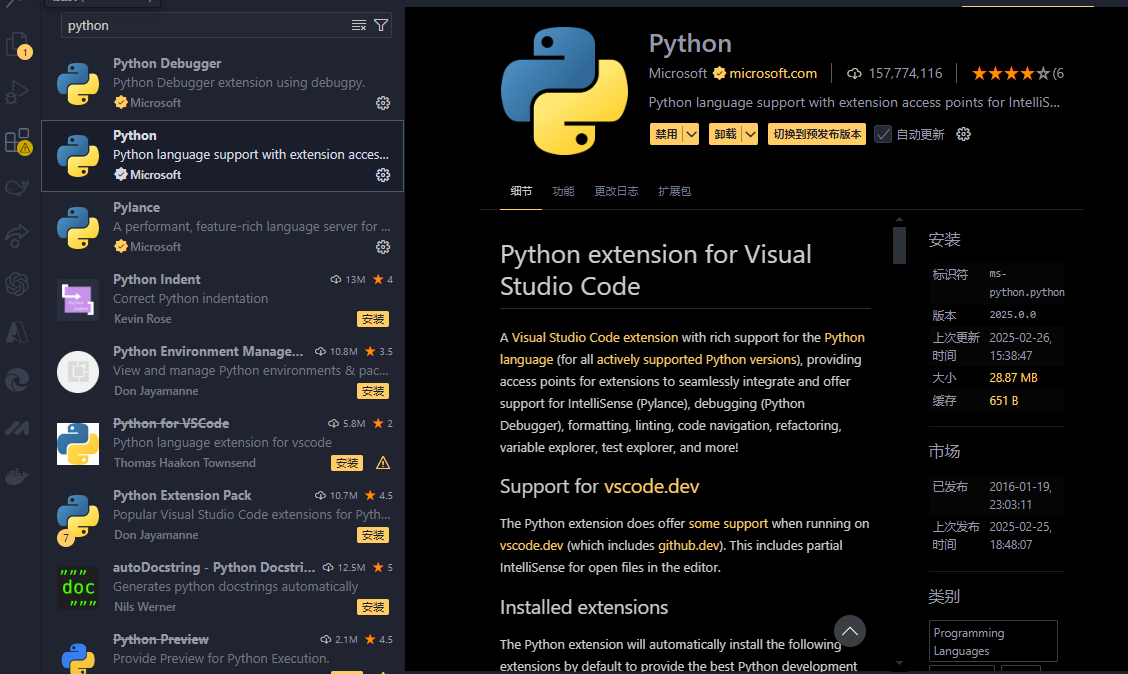This screenshot has width=1128, height=674.
Task: Open the Azure view in the activity bar
Action: coord(17,332)
